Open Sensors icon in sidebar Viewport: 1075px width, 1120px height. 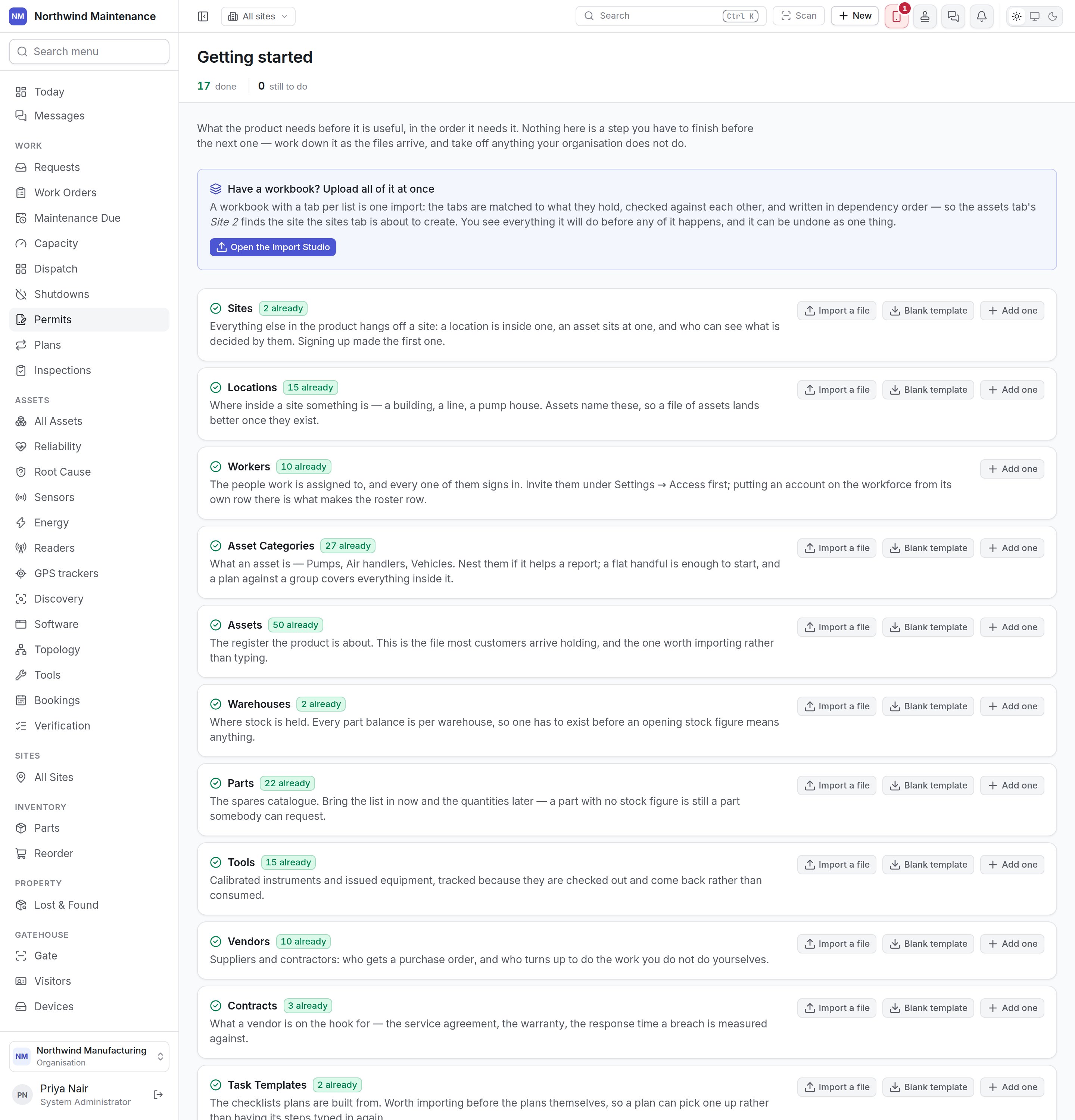click(21, 497)
